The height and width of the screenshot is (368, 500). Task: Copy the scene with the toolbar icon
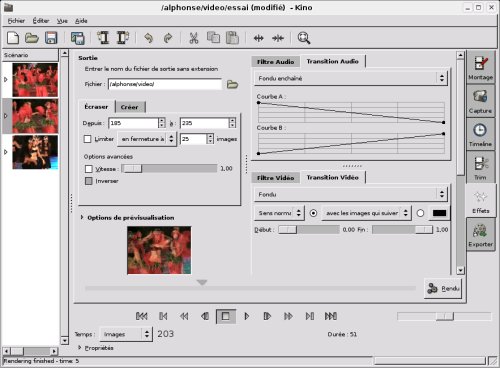[213, 38]
